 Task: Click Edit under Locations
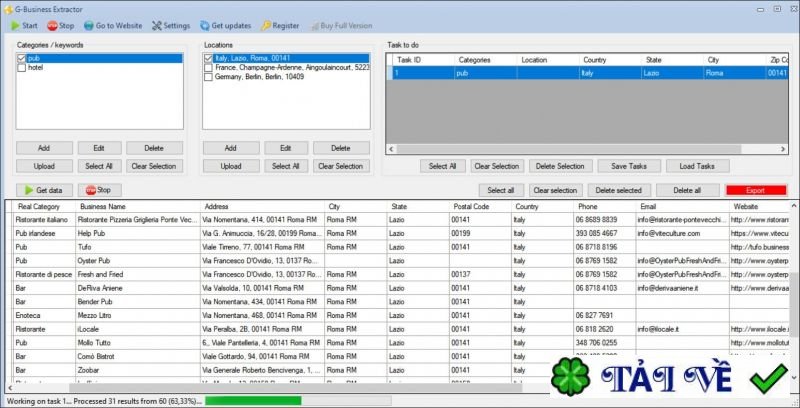point(286,148)
